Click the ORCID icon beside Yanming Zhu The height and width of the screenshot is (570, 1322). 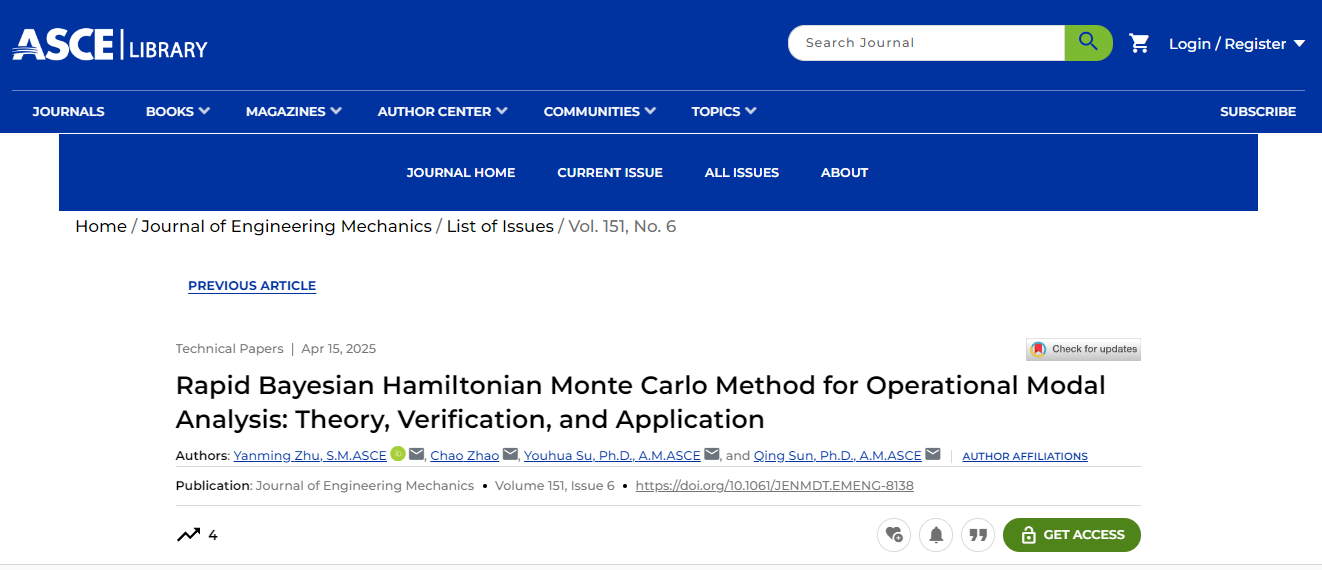(397, 454)
